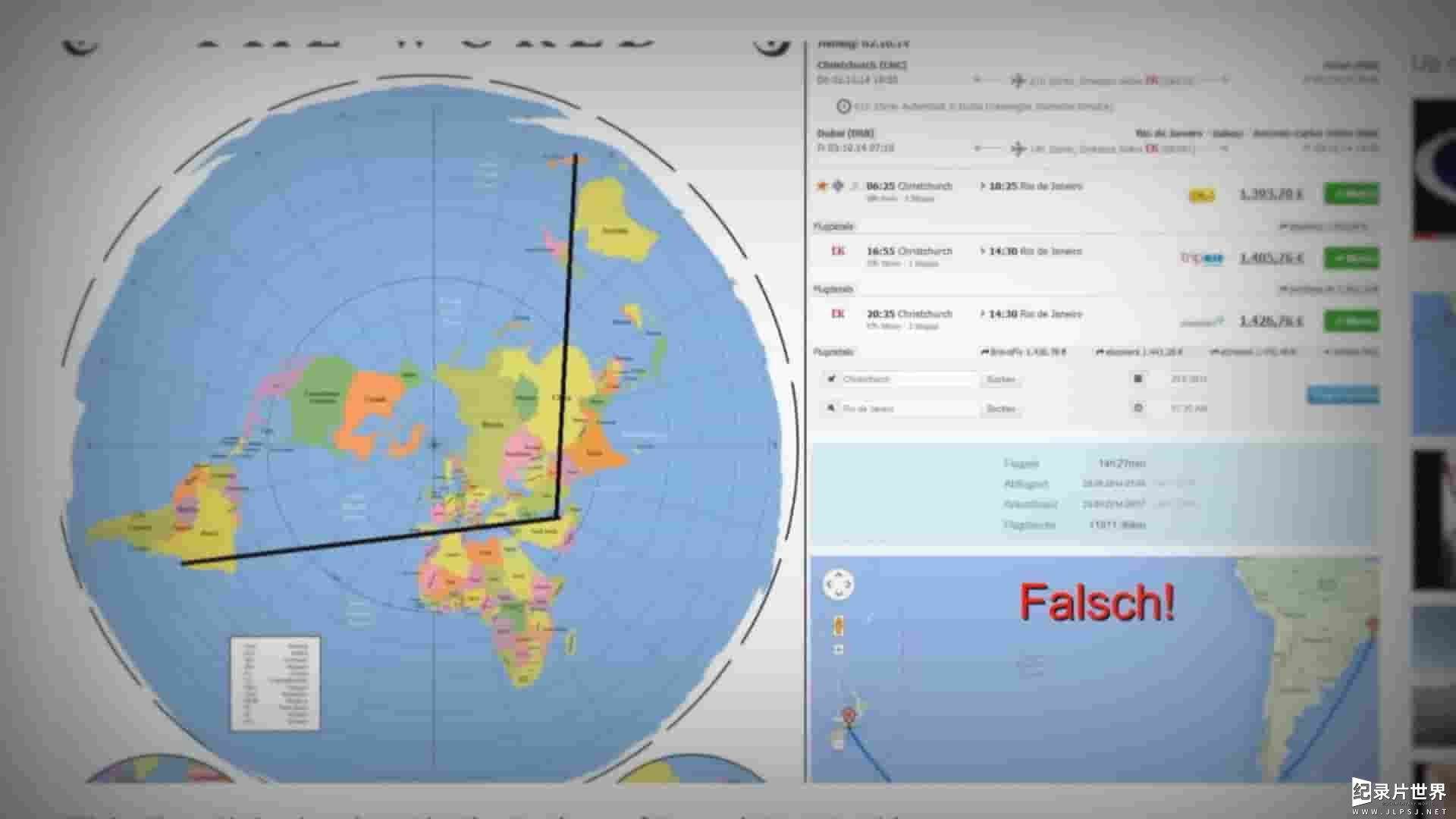The width and height of the screenshot is (1456, 819).
Task: Click the orange Street View pegman icon
Action: tap(838, 627)
